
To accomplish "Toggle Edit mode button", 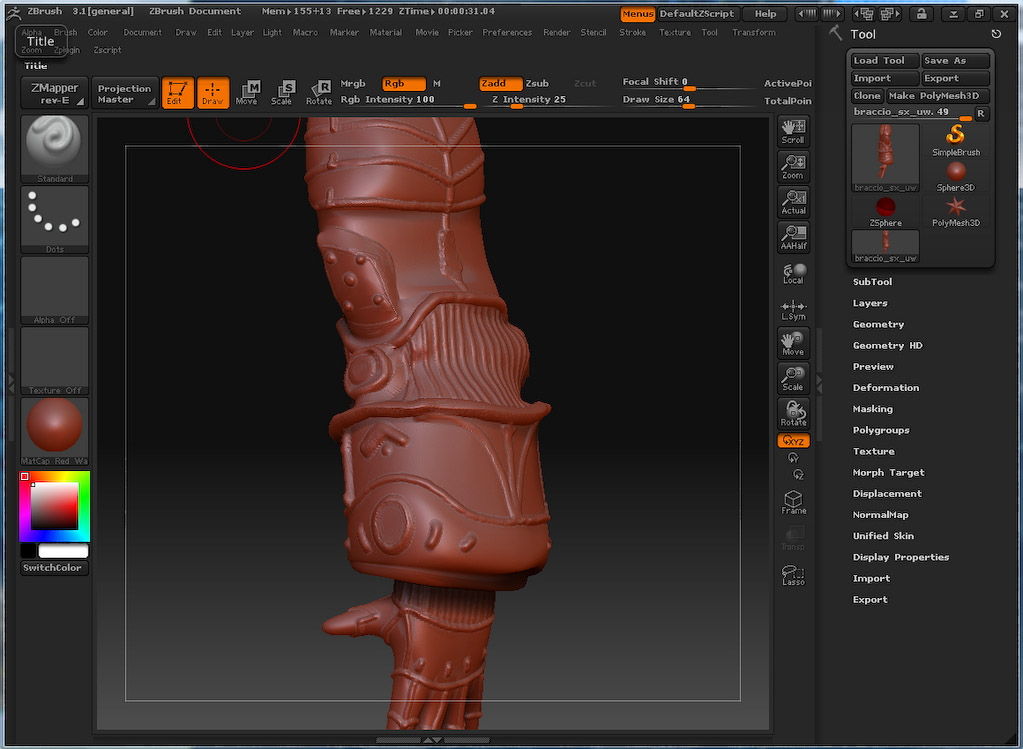I will pos(177,93).
